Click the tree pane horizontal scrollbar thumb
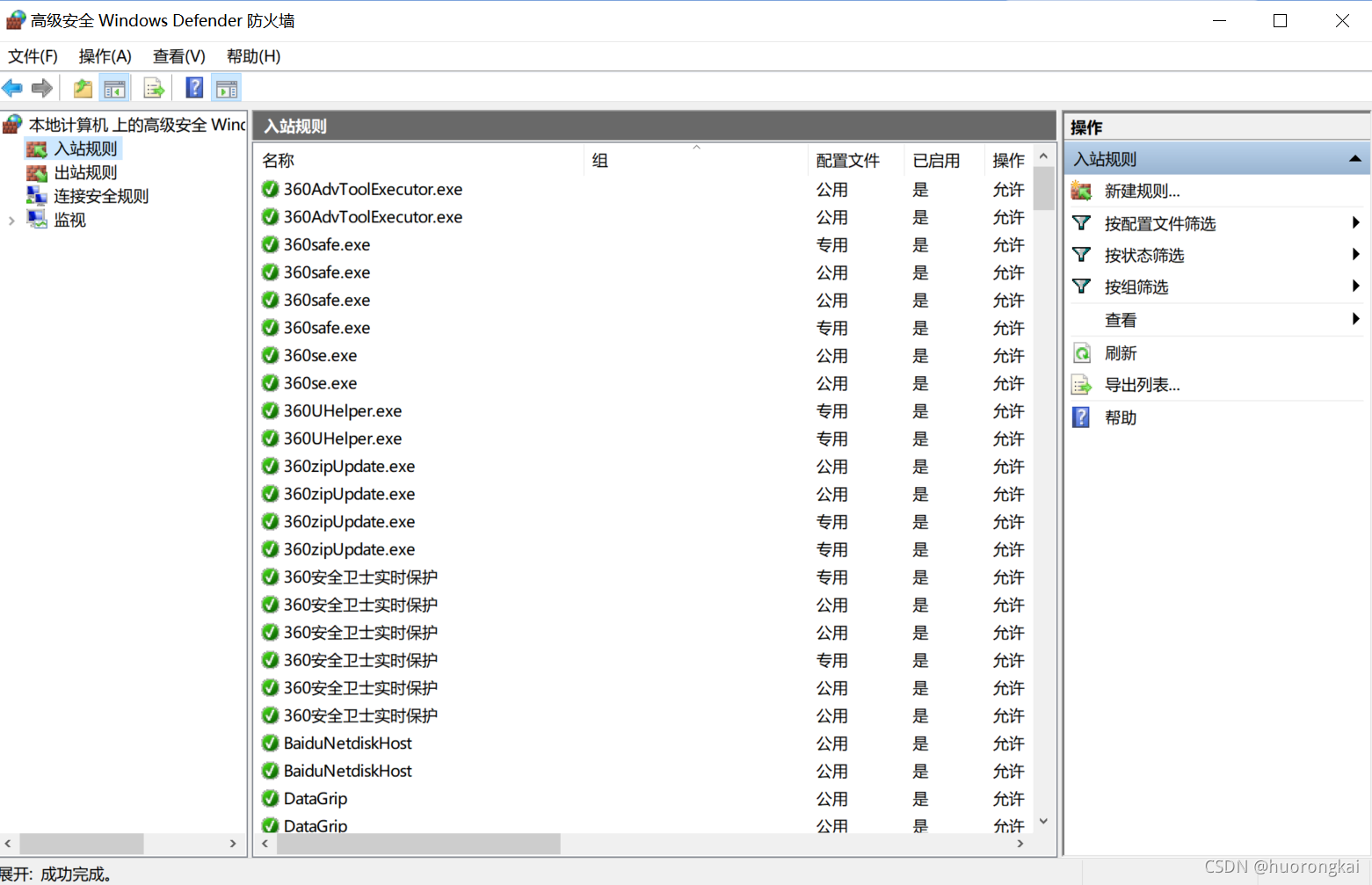1372x885 pixels. point(82,844)
